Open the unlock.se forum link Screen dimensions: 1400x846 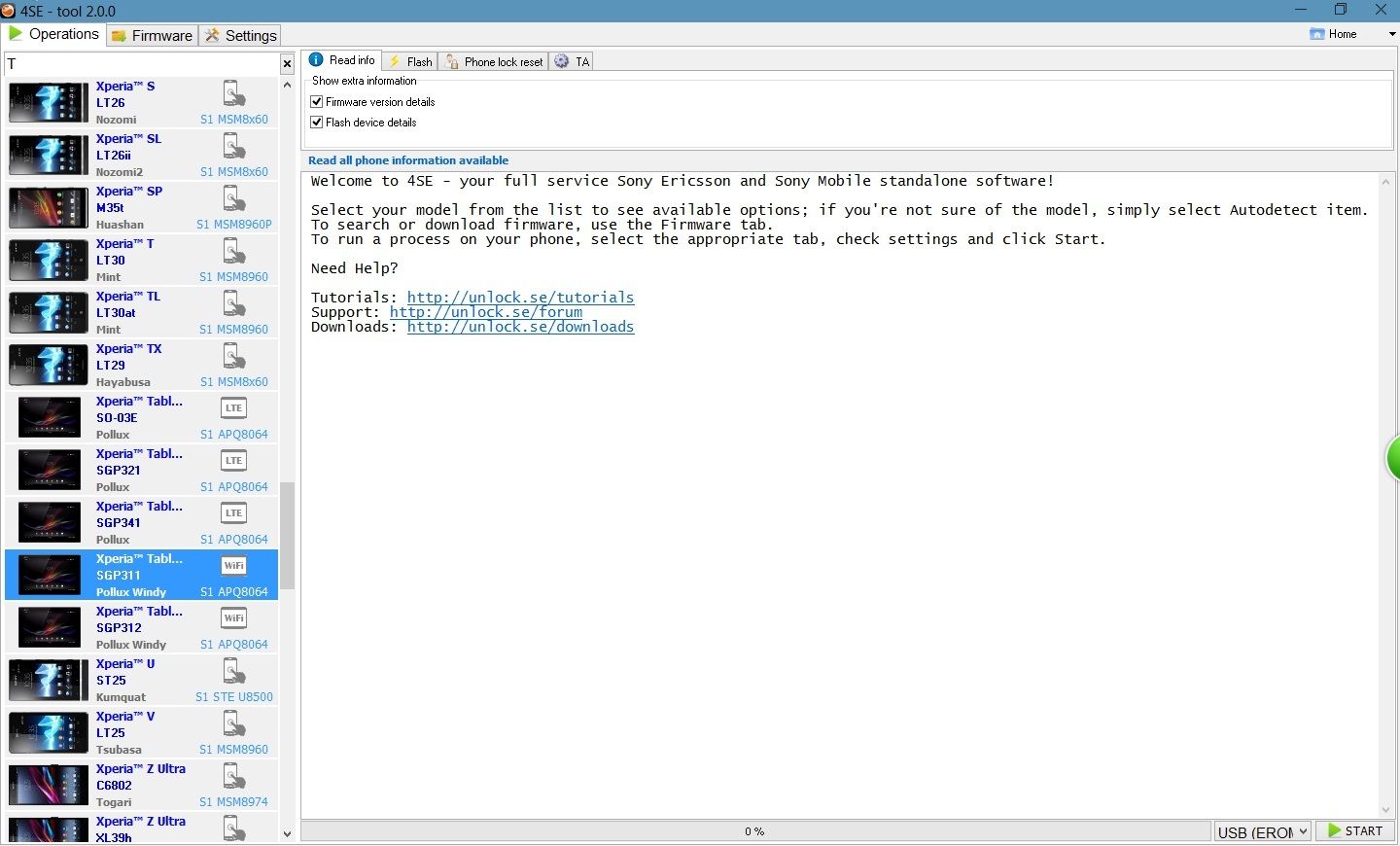[486, 312]
